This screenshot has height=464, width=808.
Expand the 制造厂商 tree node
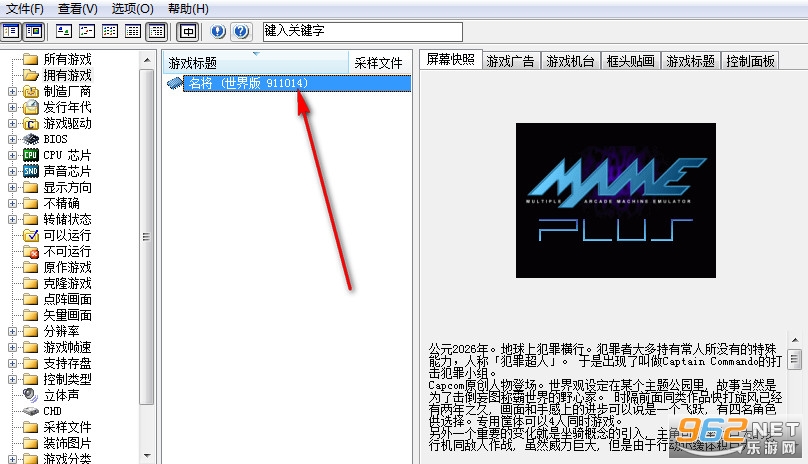[12, 92]
